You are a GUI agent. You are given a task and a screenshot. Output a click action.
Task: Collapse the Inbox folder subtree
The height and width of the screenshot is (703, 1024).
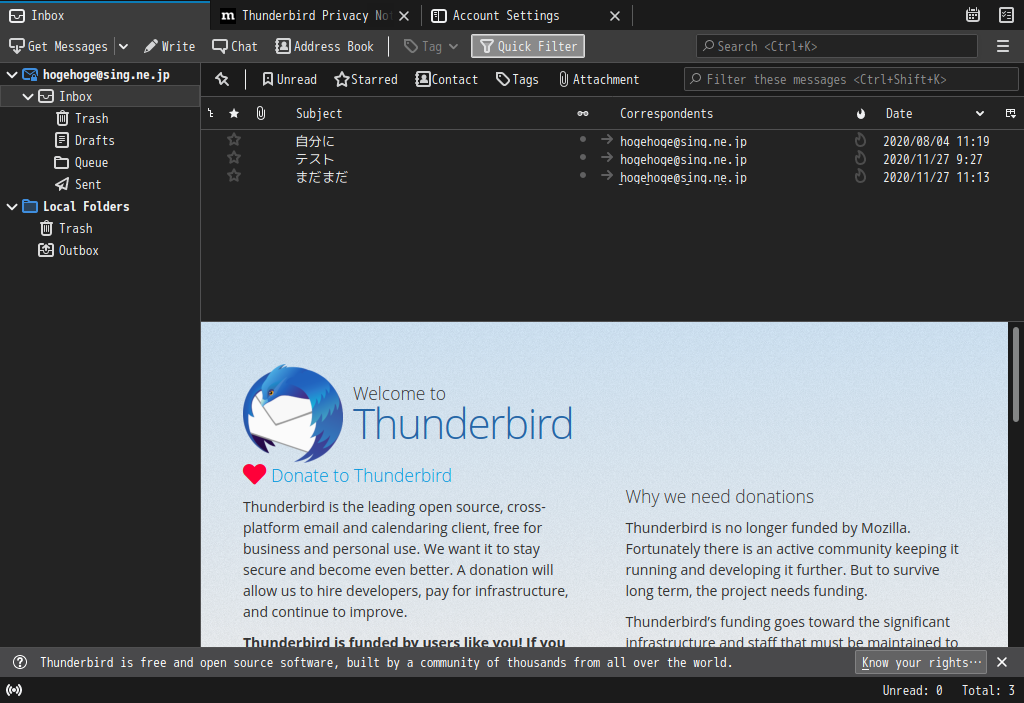pos(27,97)
